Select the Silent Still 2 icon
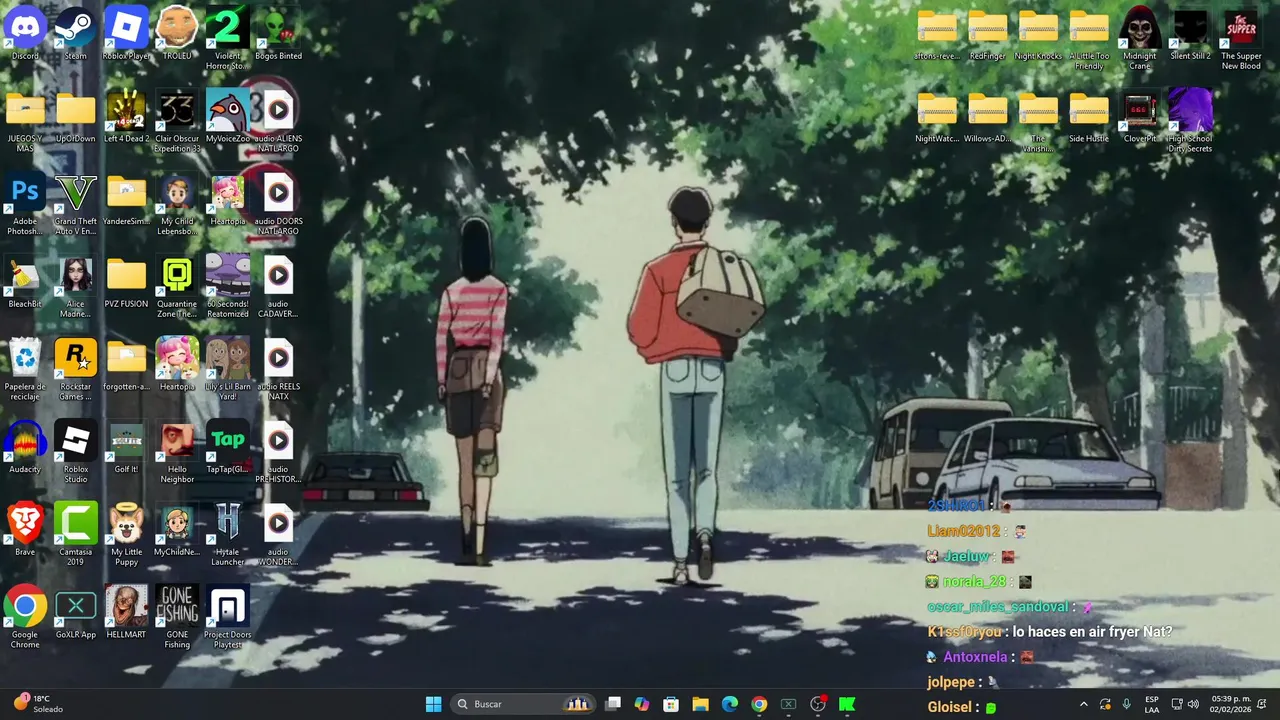 click(1190, 35)
